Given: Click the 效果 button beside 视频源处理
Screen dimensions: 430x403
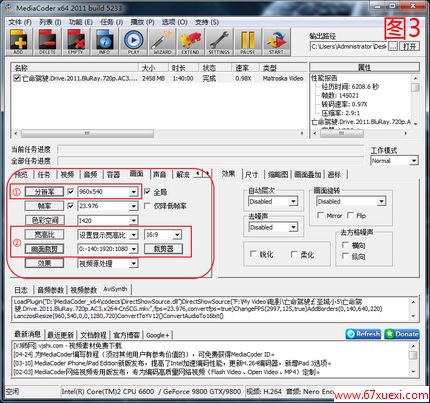Looking at the screenshot, I should [44, 263].
